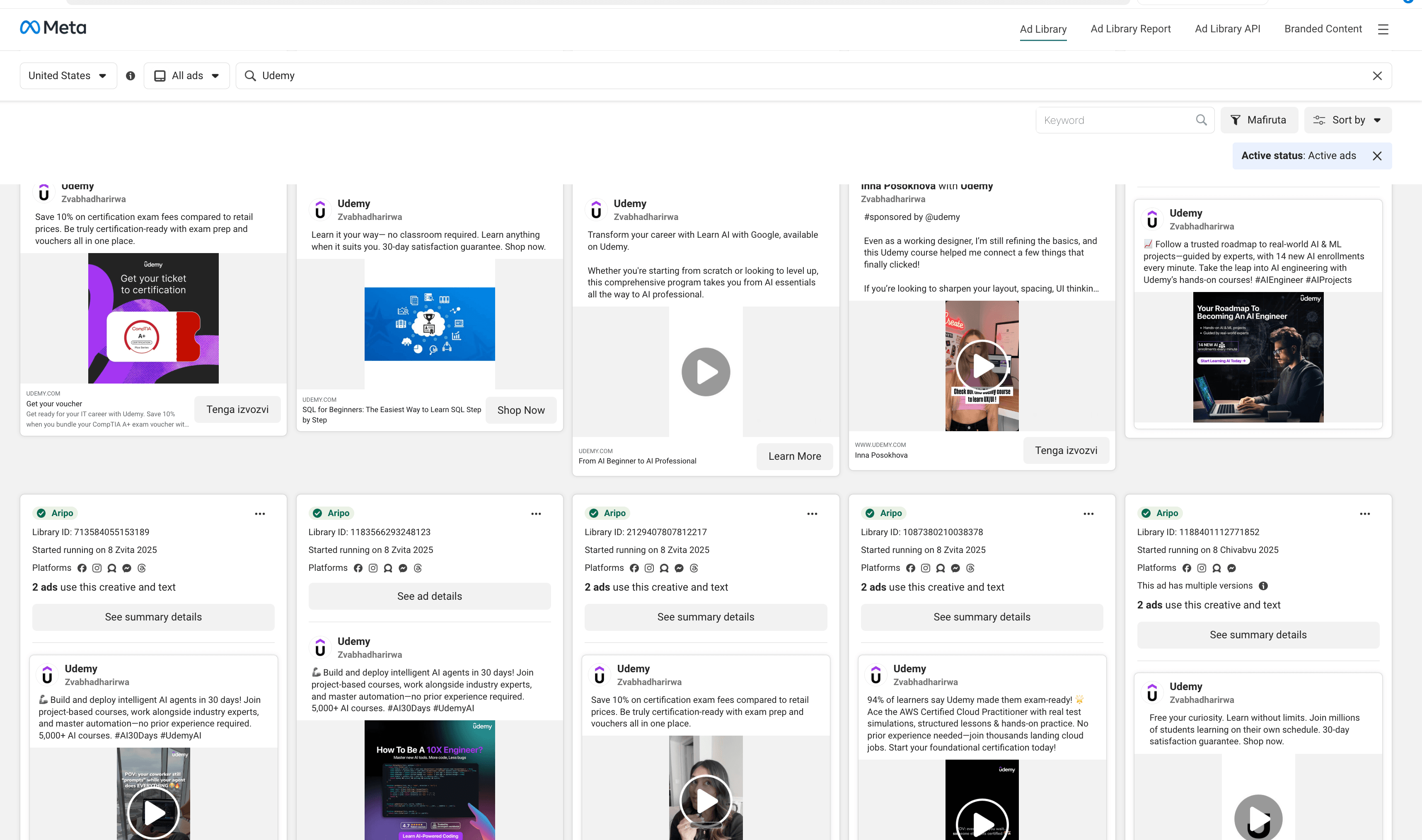Click Facebook platform icon for ad 1183566293248123
1422x840 pixels.
pos(358,568)
